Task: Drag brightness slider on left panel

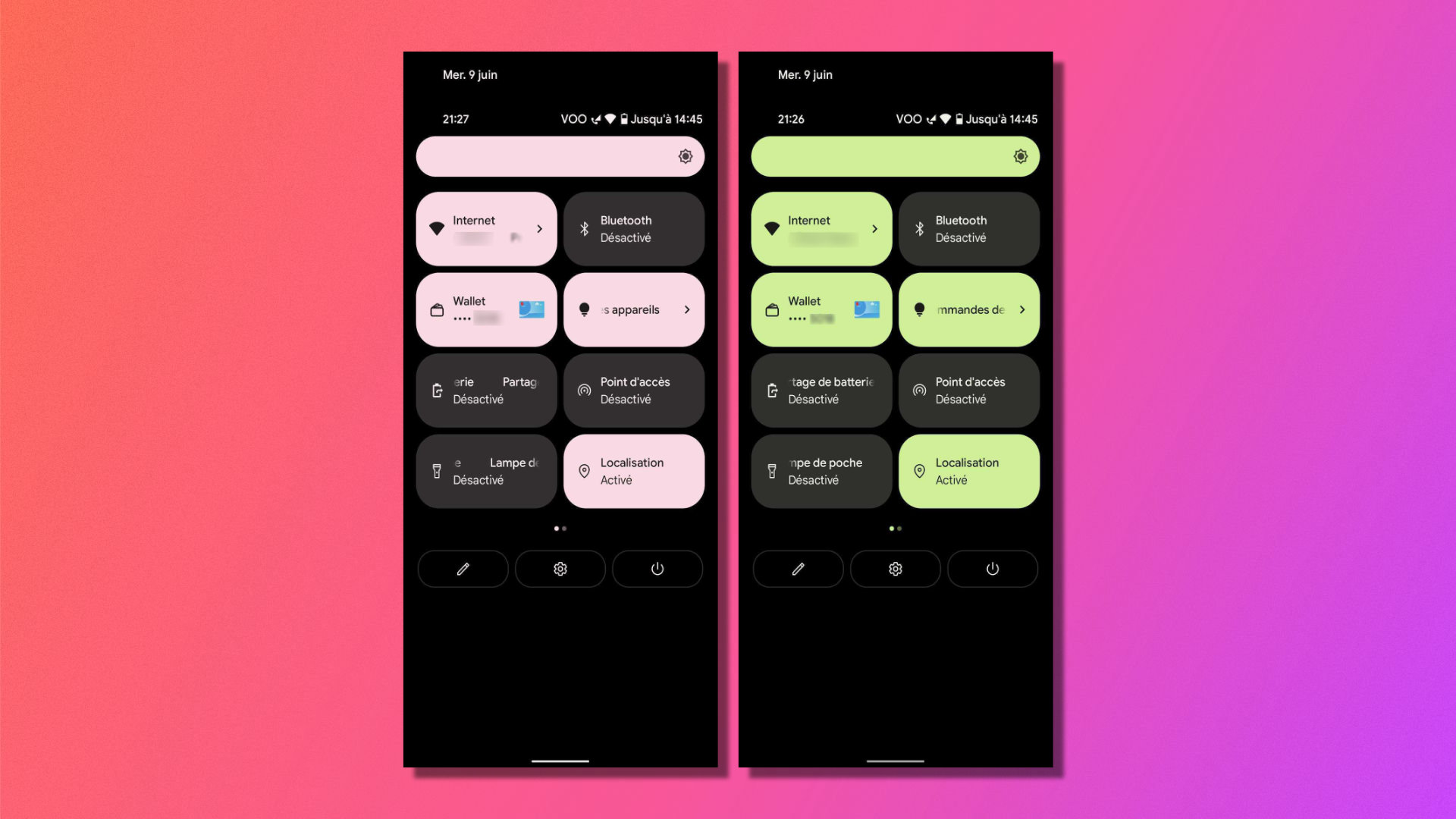Action: point(559,156)
